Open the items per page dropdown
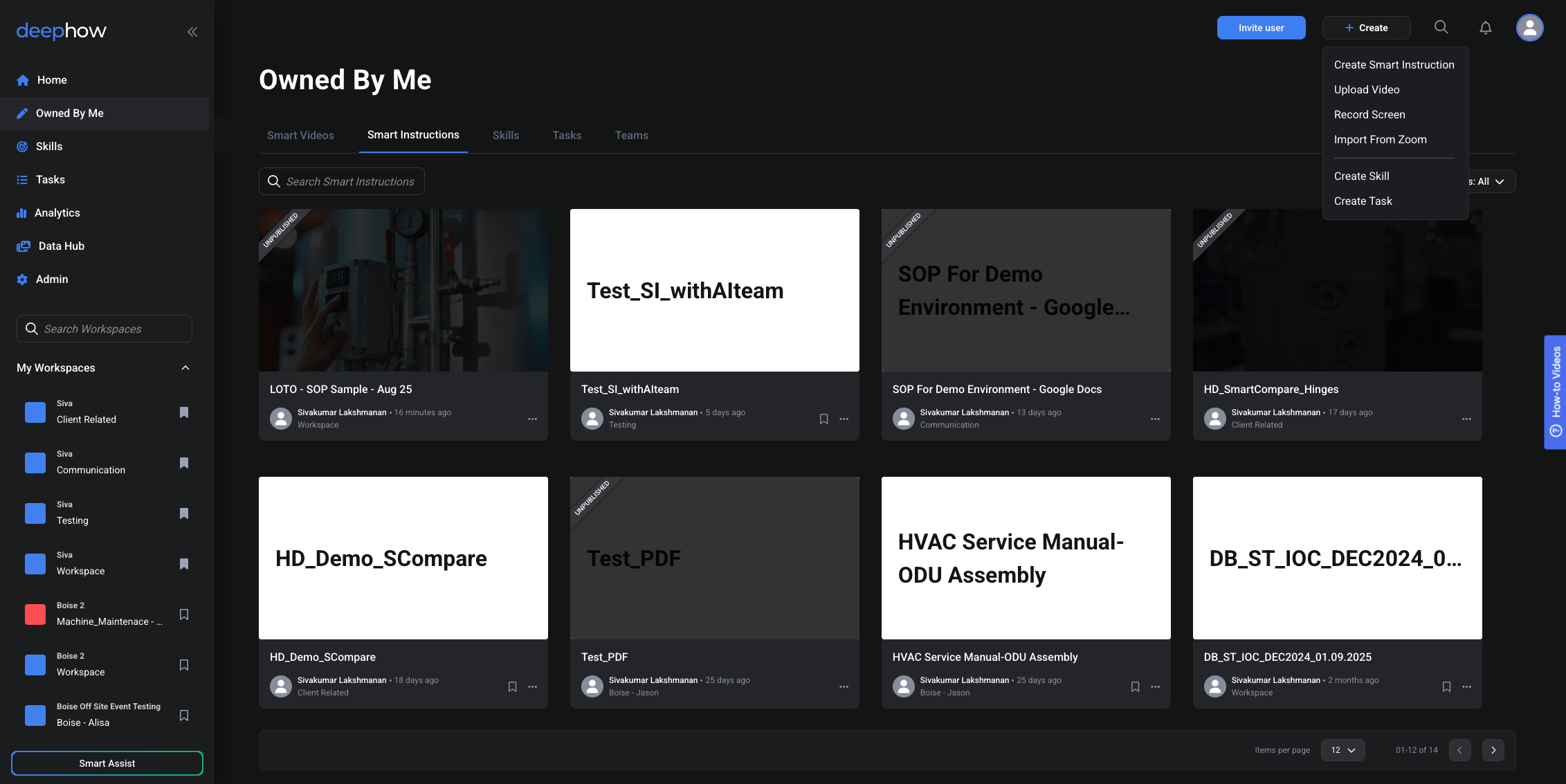Screen dimensions: 1566x784 (x=1342, y=750)
